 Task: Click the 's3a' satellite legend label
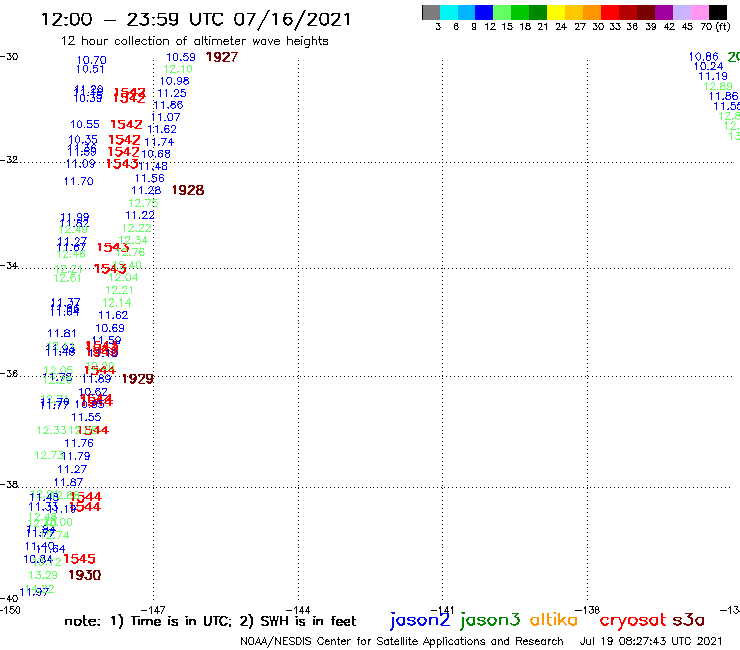689,620
